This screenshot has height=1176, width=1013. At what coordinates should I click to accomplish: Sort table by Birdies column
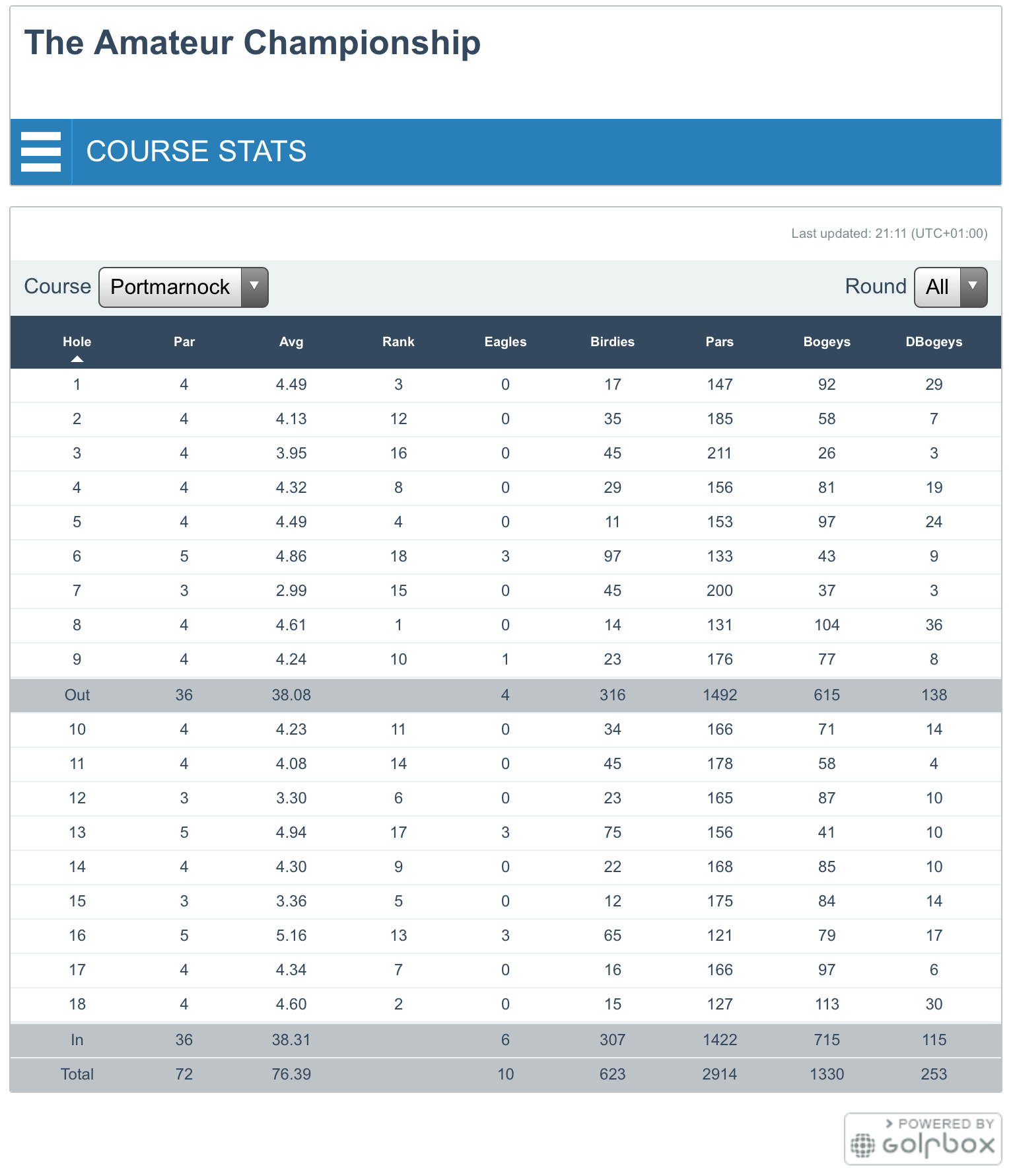point(612,342)
